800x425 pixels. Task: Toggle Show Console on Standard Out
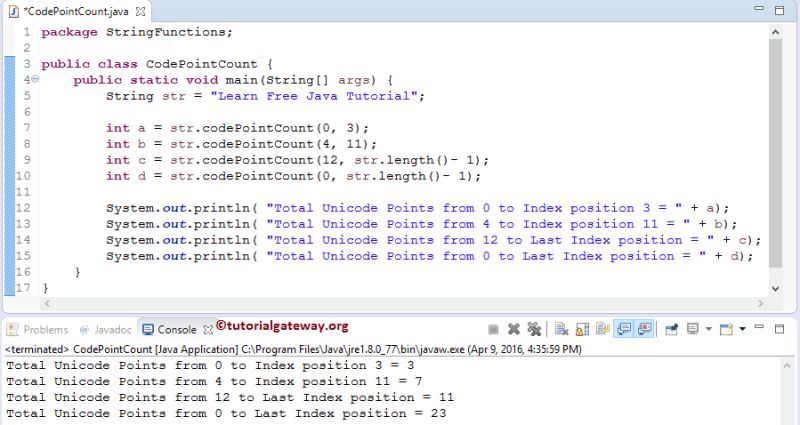pos(624,330)
